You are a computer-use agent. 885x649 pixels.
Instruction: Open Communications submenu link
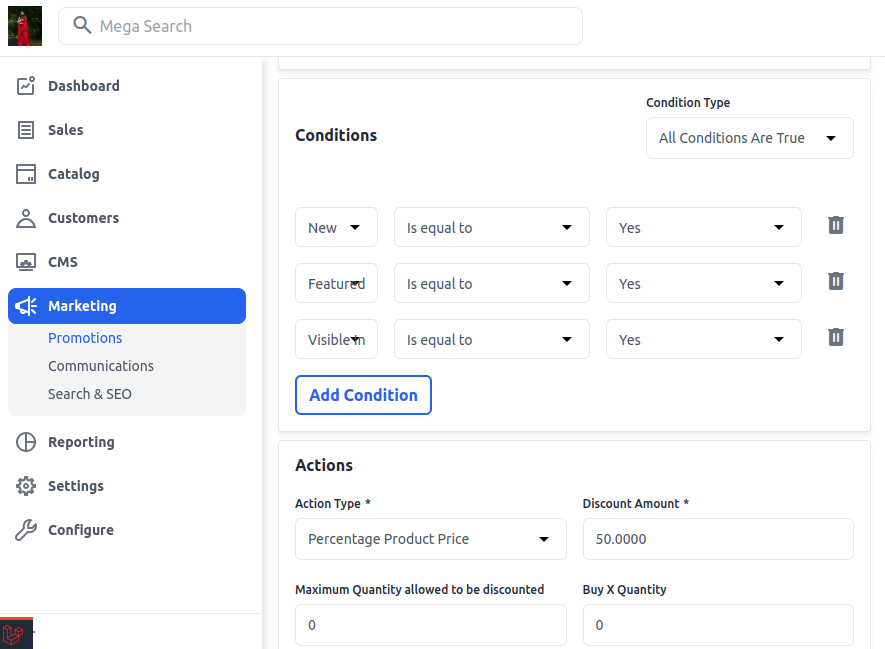(x=100, y=366)
